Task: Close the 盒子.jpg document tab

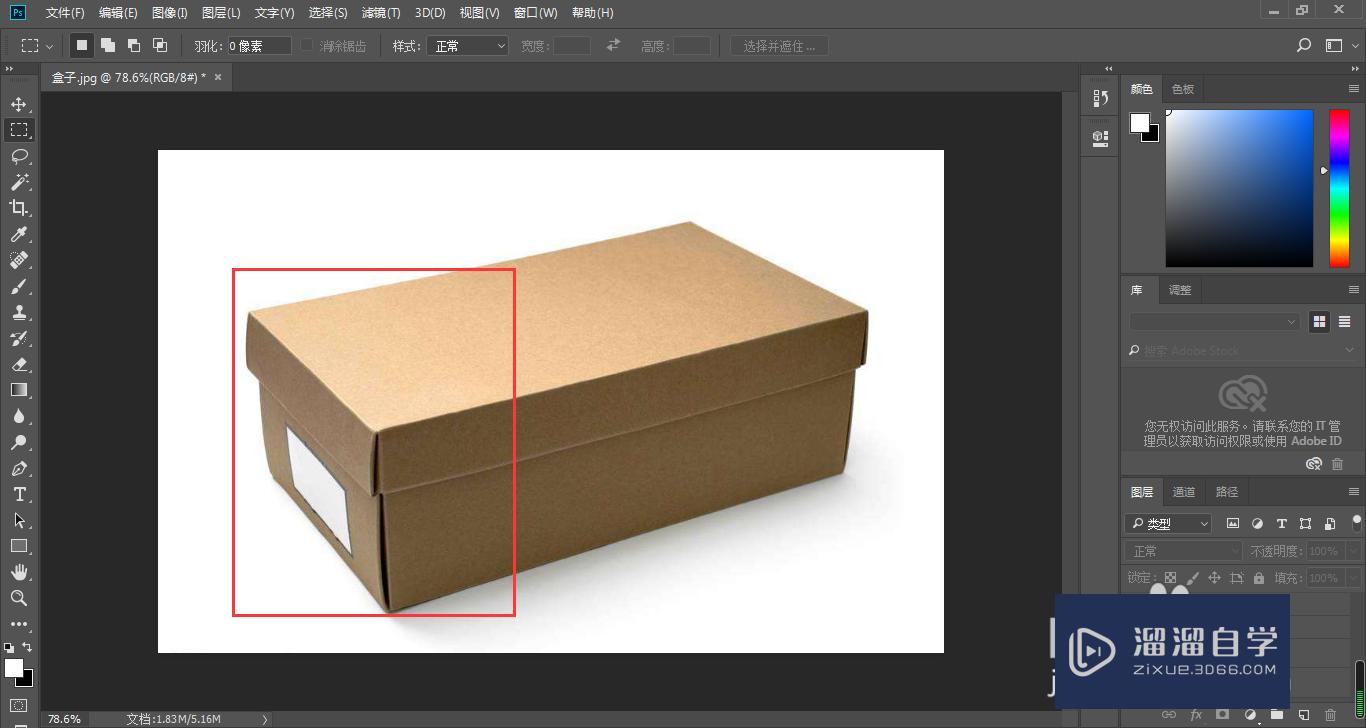Action: click(218, 77)
